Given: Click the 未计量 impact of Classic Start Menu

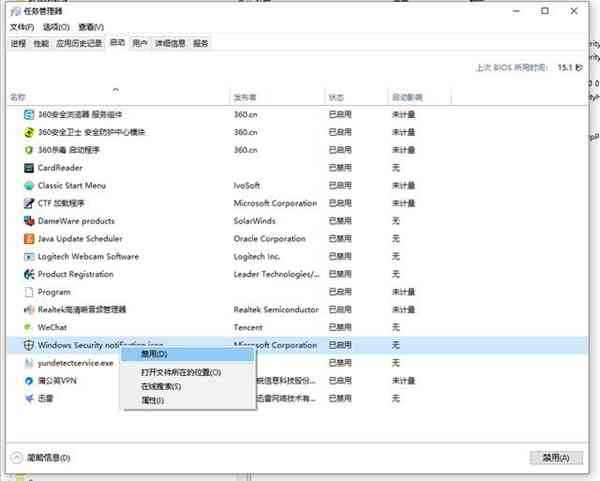Looking at the screenshot, I should click(404, 186).
